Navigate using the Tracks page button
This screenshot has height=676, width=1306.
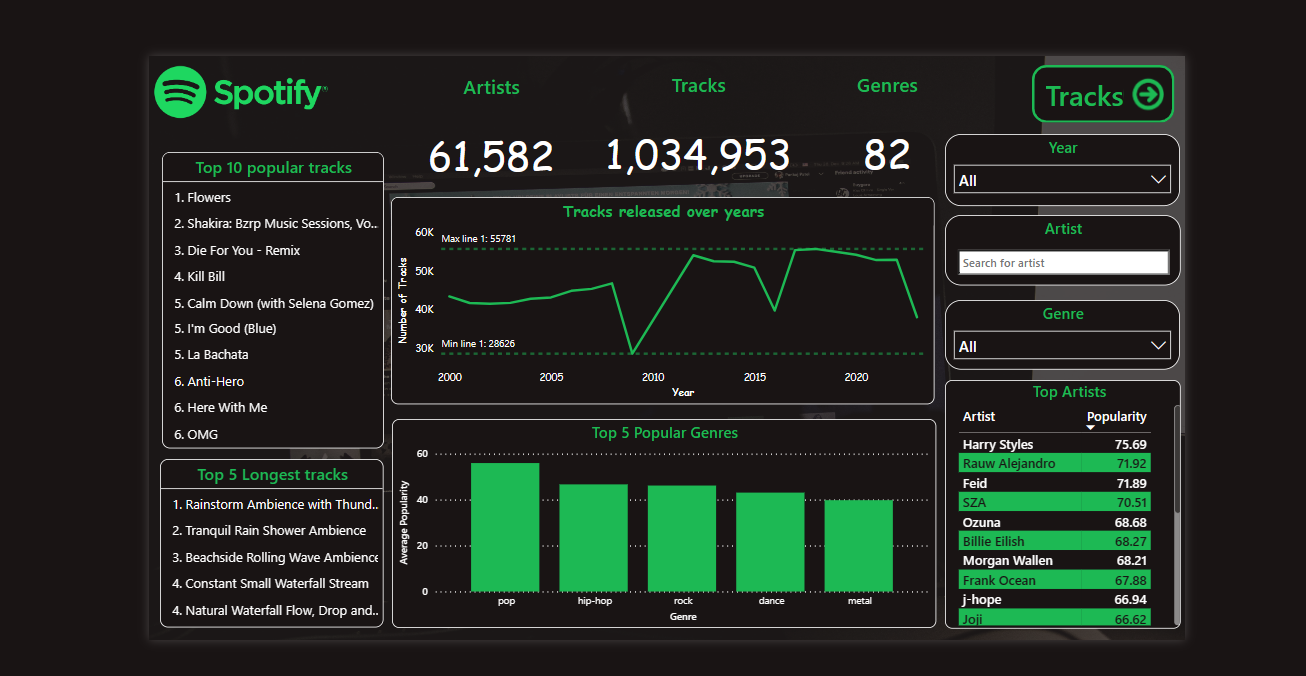pyautogui.click(x=1102, y=95)
